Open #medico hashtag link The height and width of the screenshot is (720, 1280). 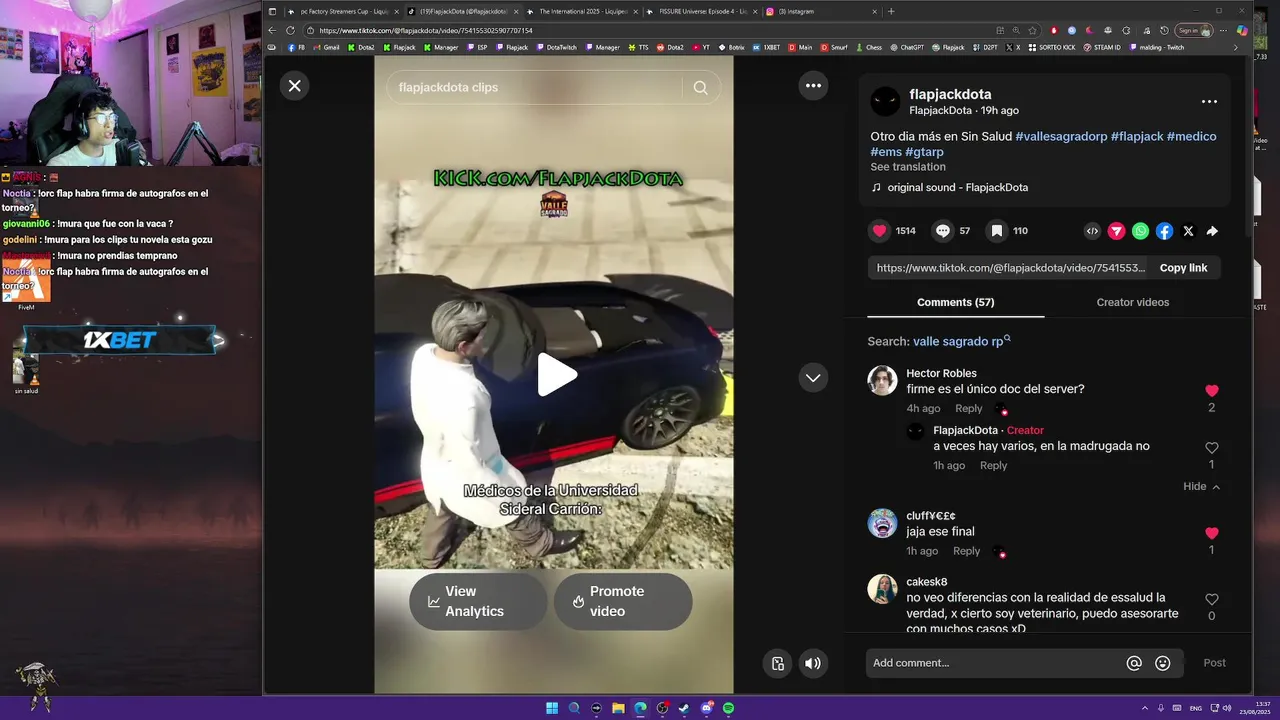click(x=1192, y=136)
